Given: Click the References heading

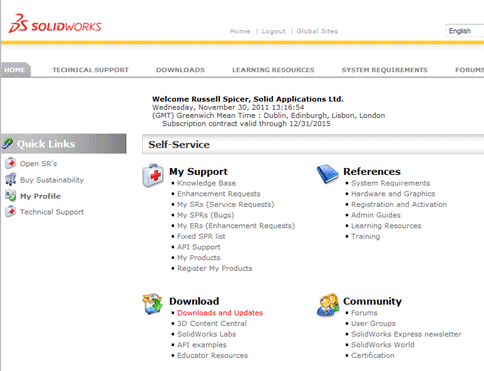Looking at the screenshot, I should pyautogui.click(x=372, y=172).
